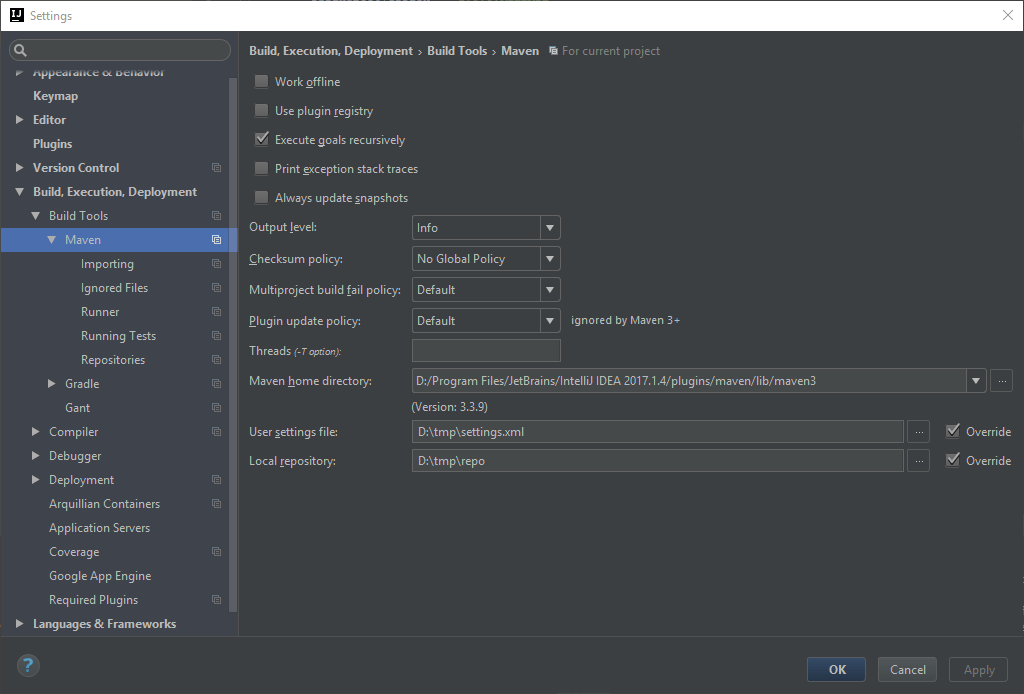Image resolution: width=1024 pixels, height=694 pixels.
Task: Open the Checksum policy dropdown
Action: (x=550, y=258)
